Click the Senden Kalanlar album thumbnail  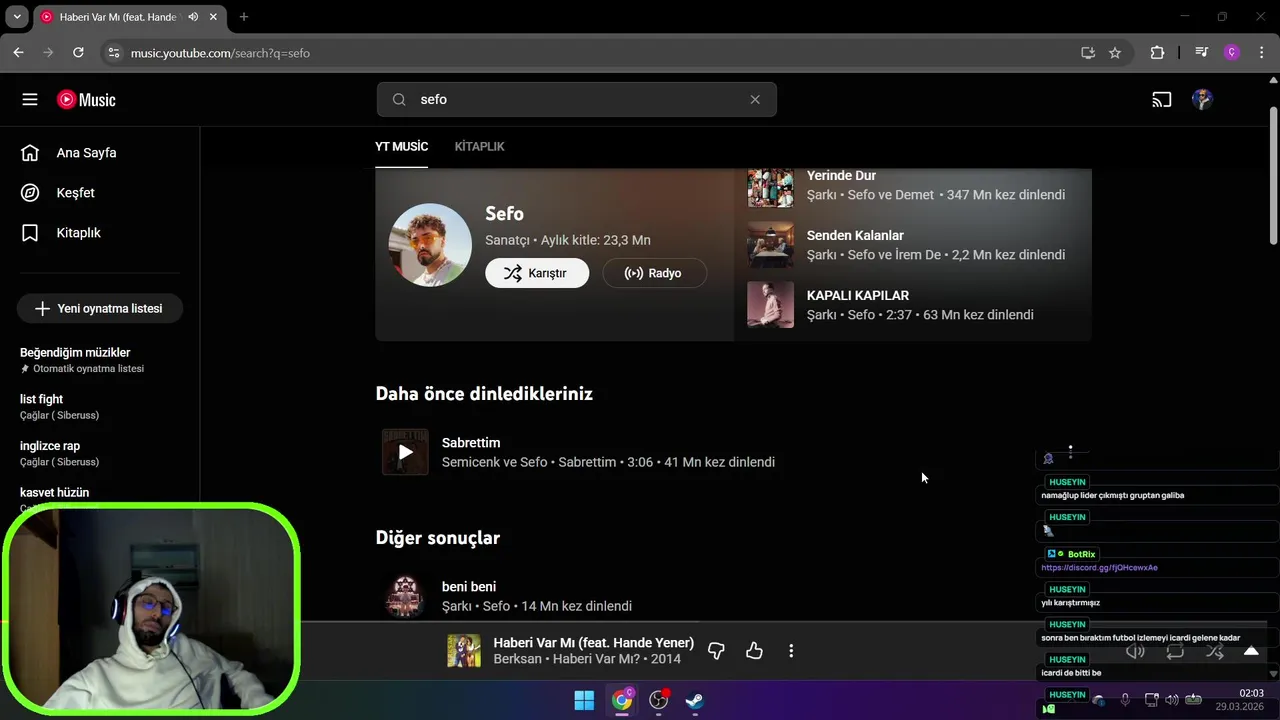pos(770,245)
